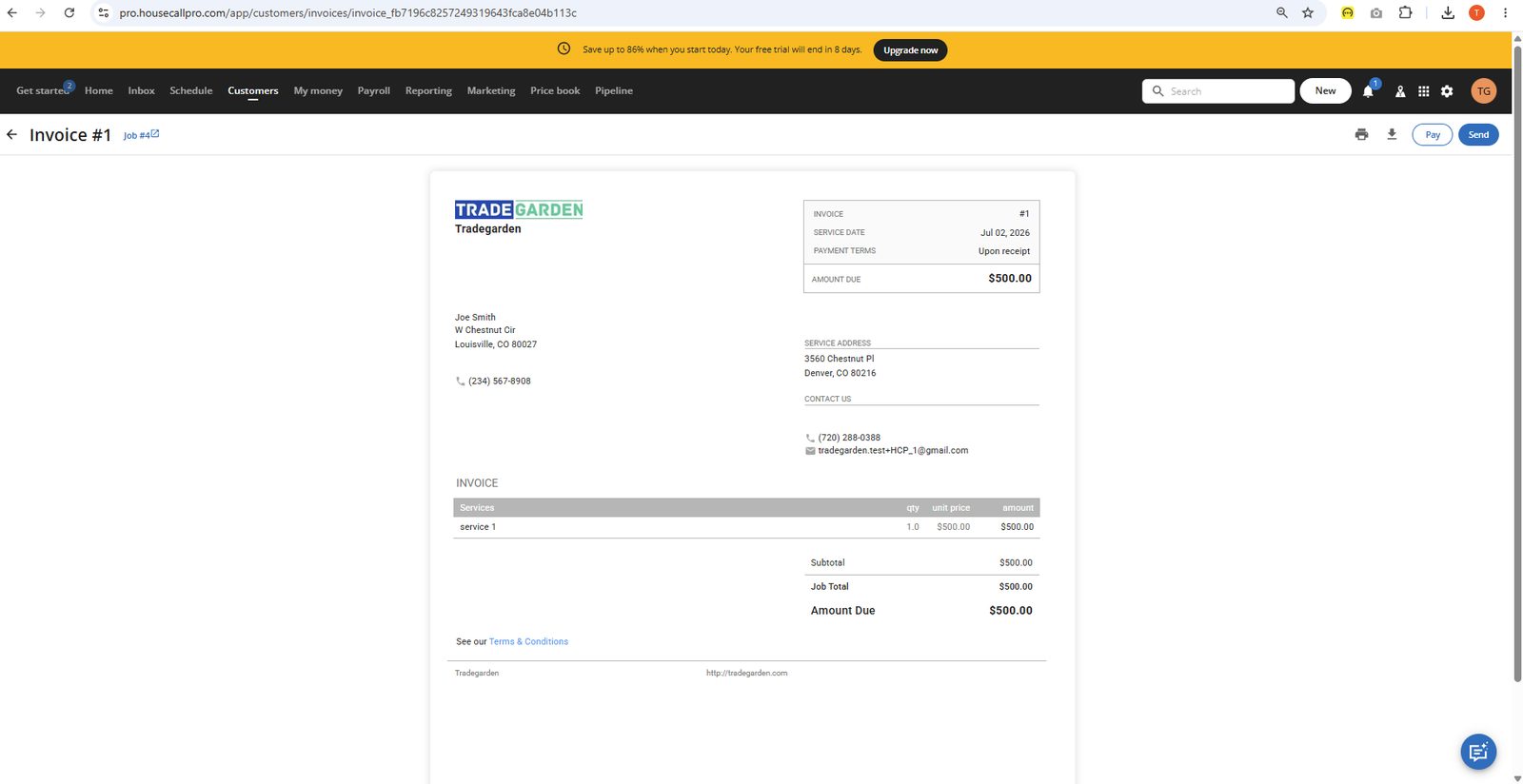Click into the Search field

(x=1218, y=91)
